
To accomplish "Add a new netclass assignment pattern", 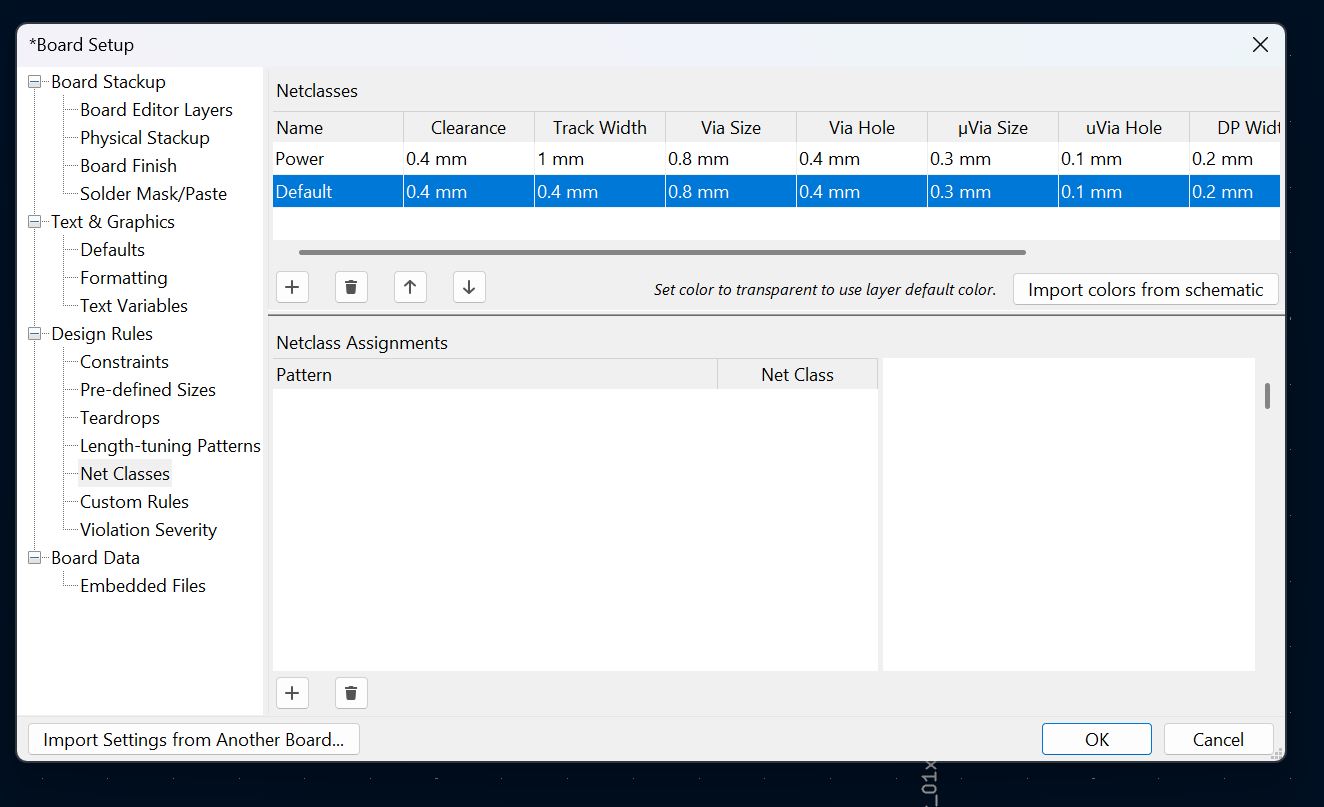I will click(292, 692).
